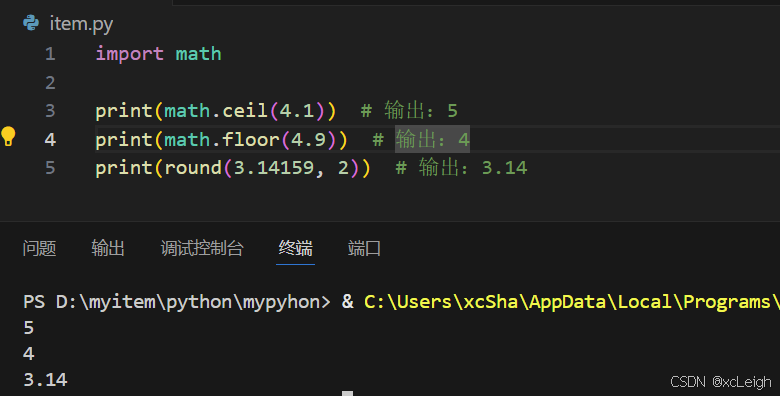Click the lightbulb quick-fix icon
The height and width of the screenshot is (396, 780).
click(x=8, y=136)
